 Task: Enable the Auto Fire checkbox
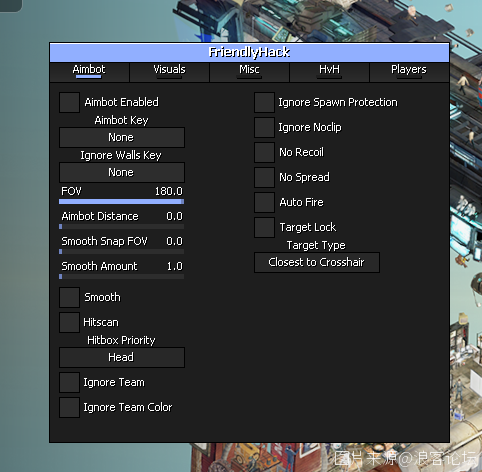[x=264, y=202]
